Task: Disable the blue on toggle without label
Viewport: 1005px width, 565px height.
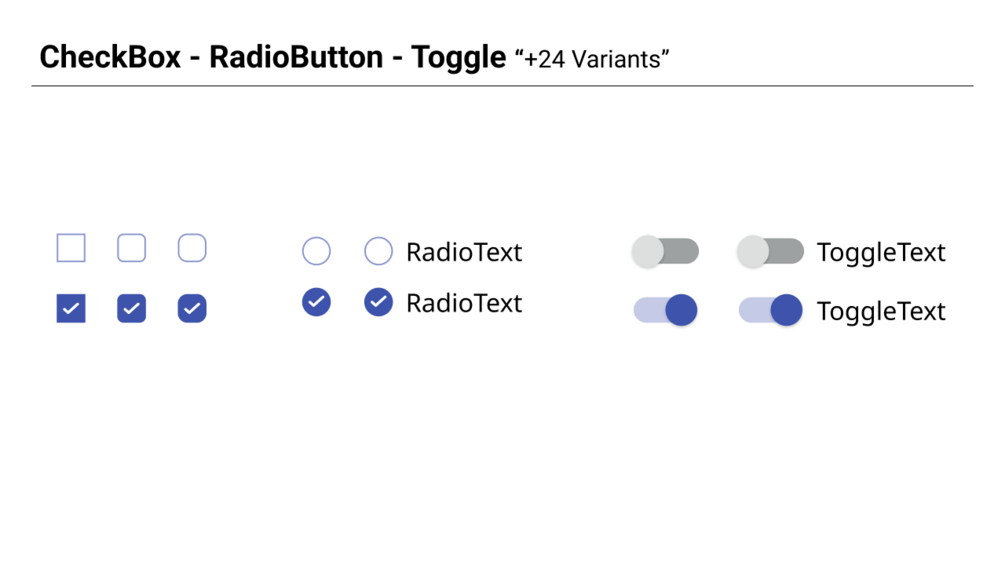Action: click(665, 310)
